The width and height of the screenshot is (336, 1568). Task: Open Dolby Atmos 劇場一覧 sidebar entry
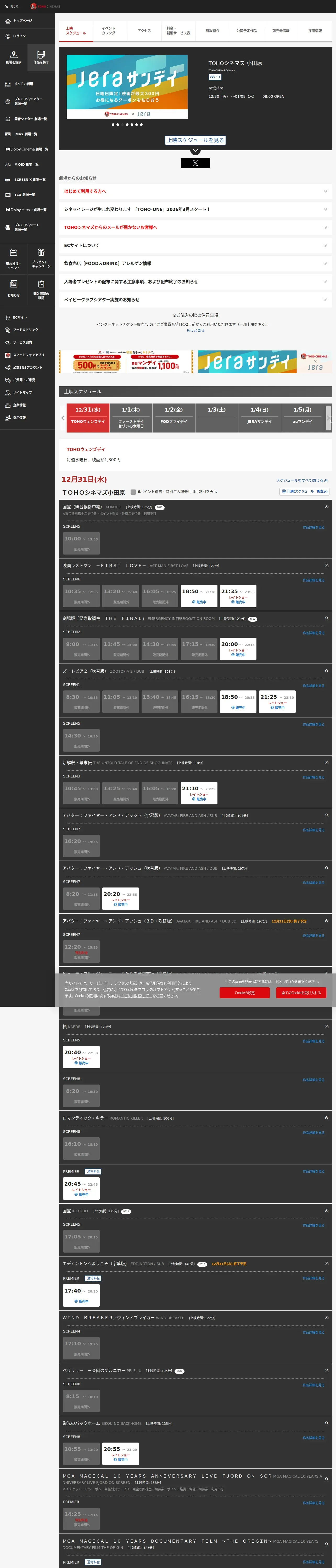tap(26, 210)
